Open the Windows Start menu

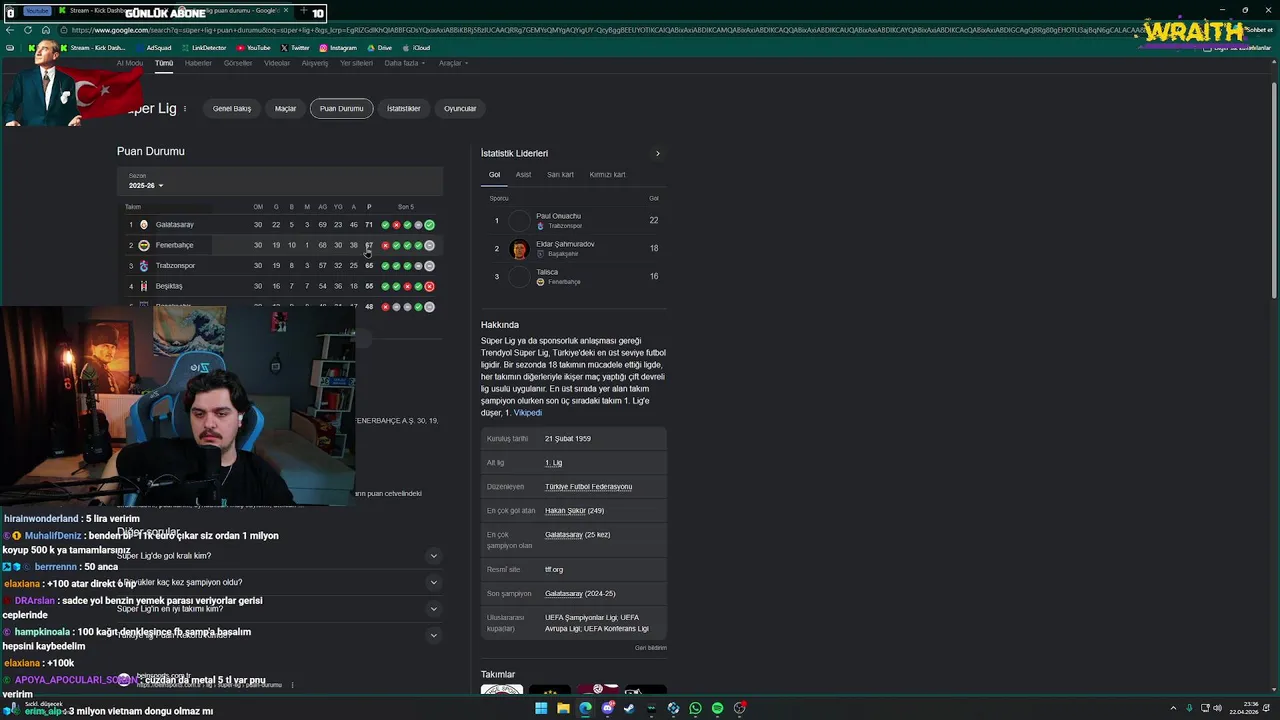(x=541, y=708)
